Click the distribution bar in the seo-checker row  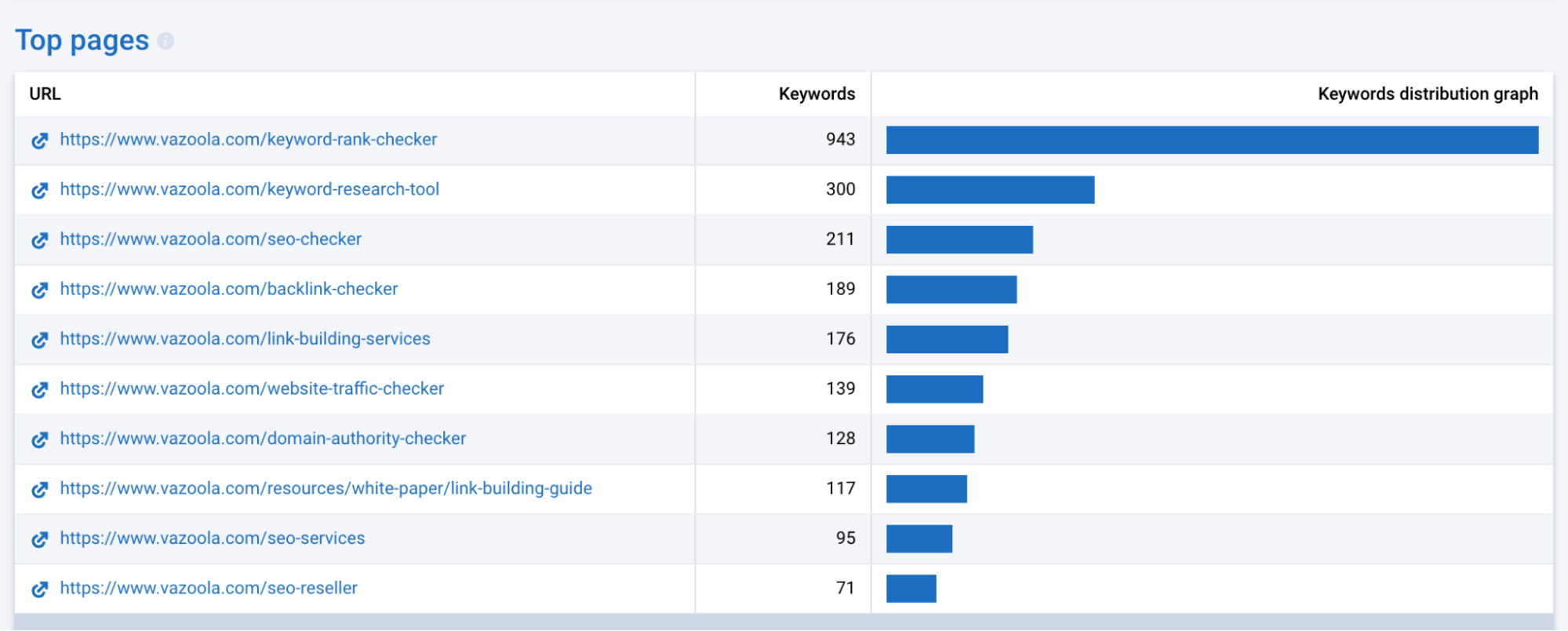point(959,239)
